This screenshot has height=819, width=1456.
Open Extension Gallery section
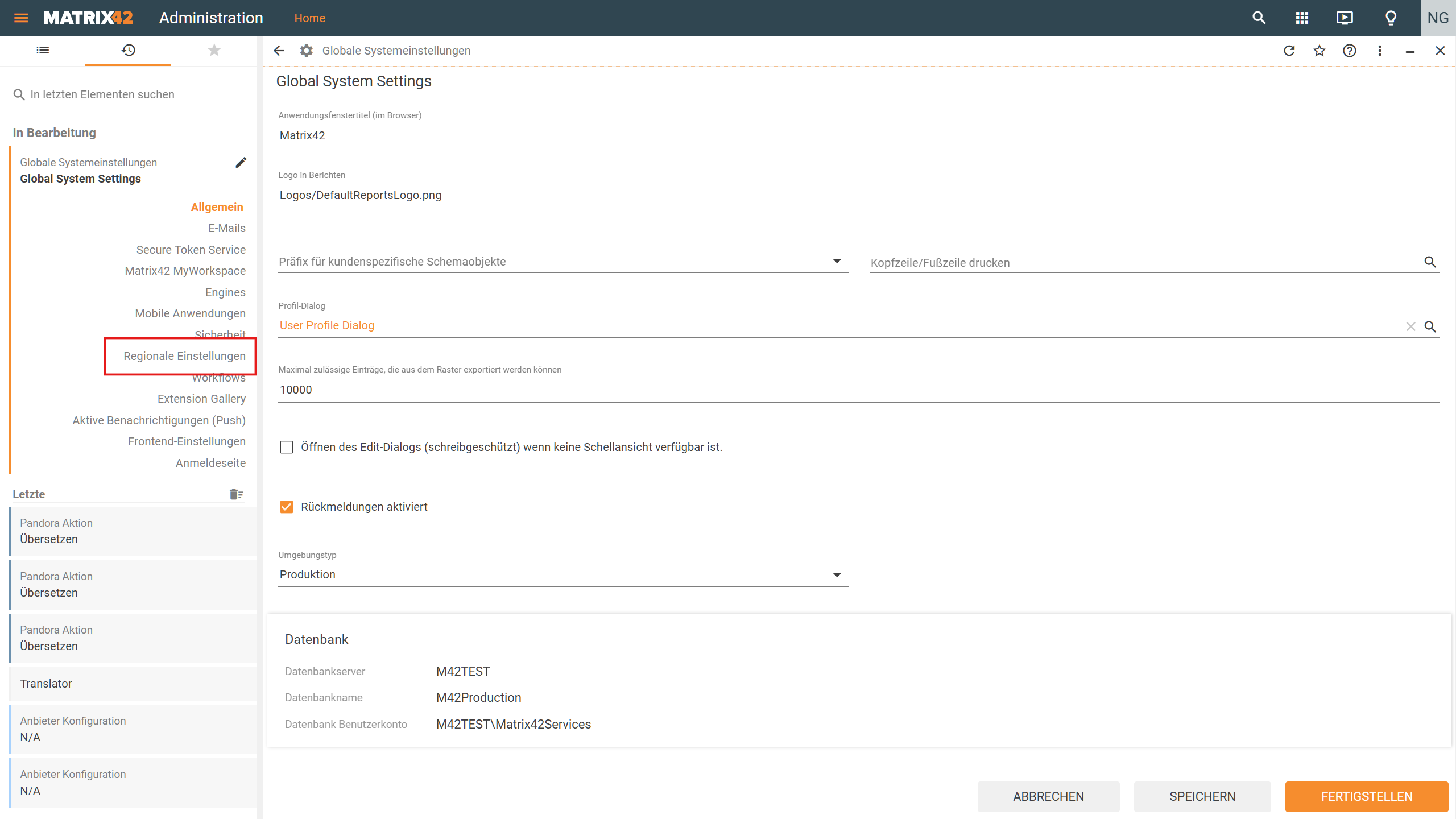click(x=201, y=399)
